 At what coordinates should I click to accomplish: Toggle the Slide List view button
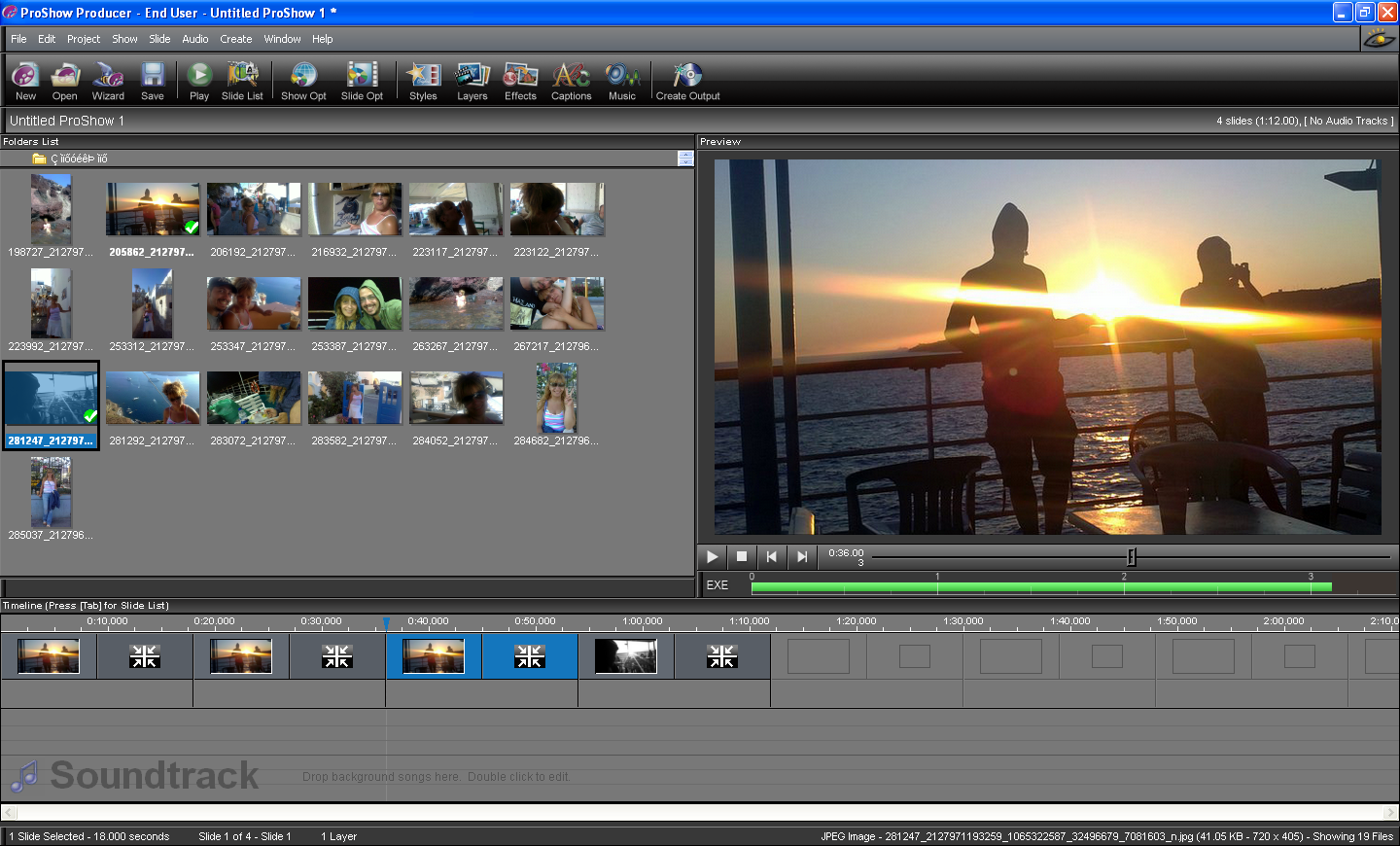coord(242,82)
